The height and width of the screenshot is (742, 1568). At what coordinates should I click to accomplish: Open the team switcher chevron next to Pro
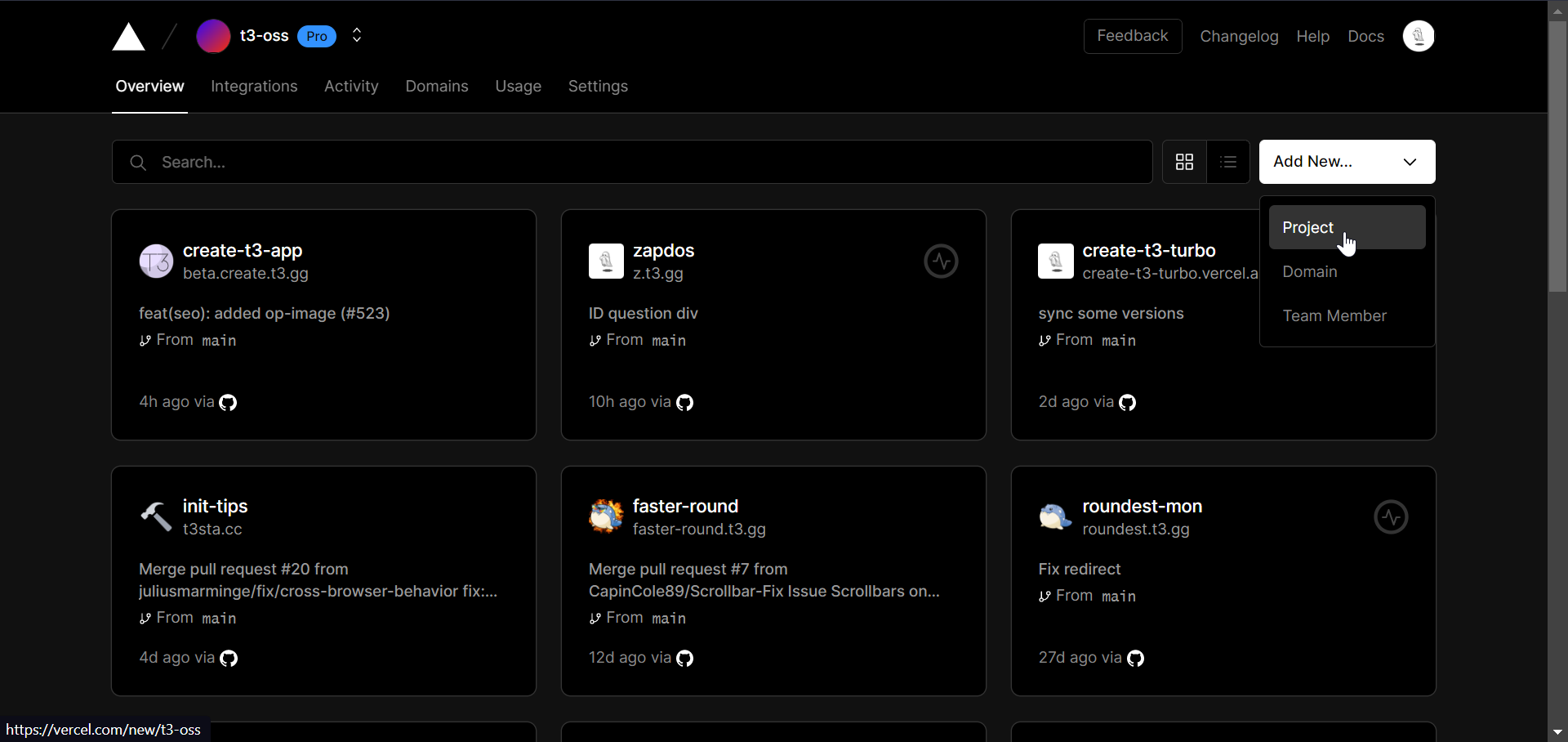pyautogui.click(x=356, y=36)
